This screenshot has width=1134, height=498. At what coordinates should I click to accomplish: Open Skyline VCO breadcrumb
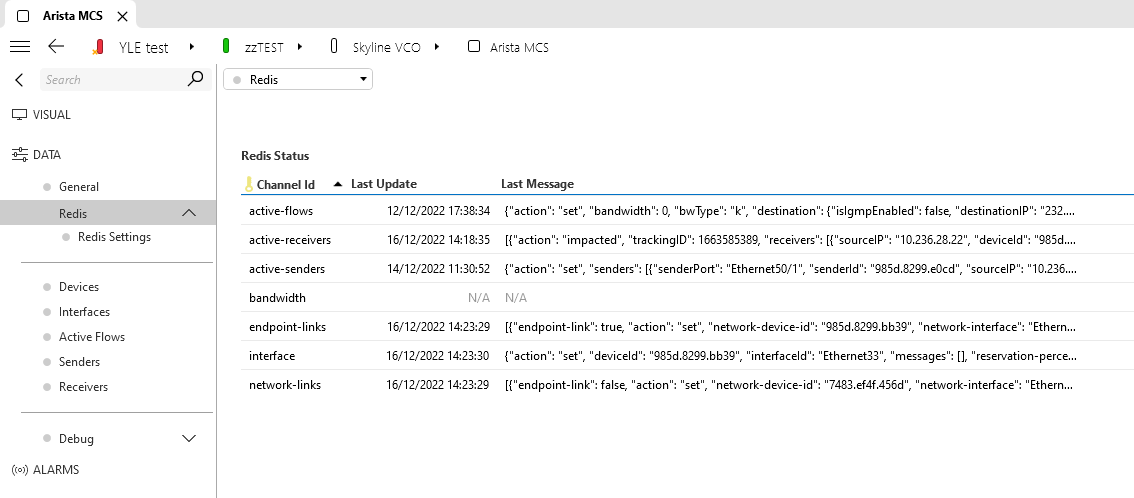pos(386,47)
